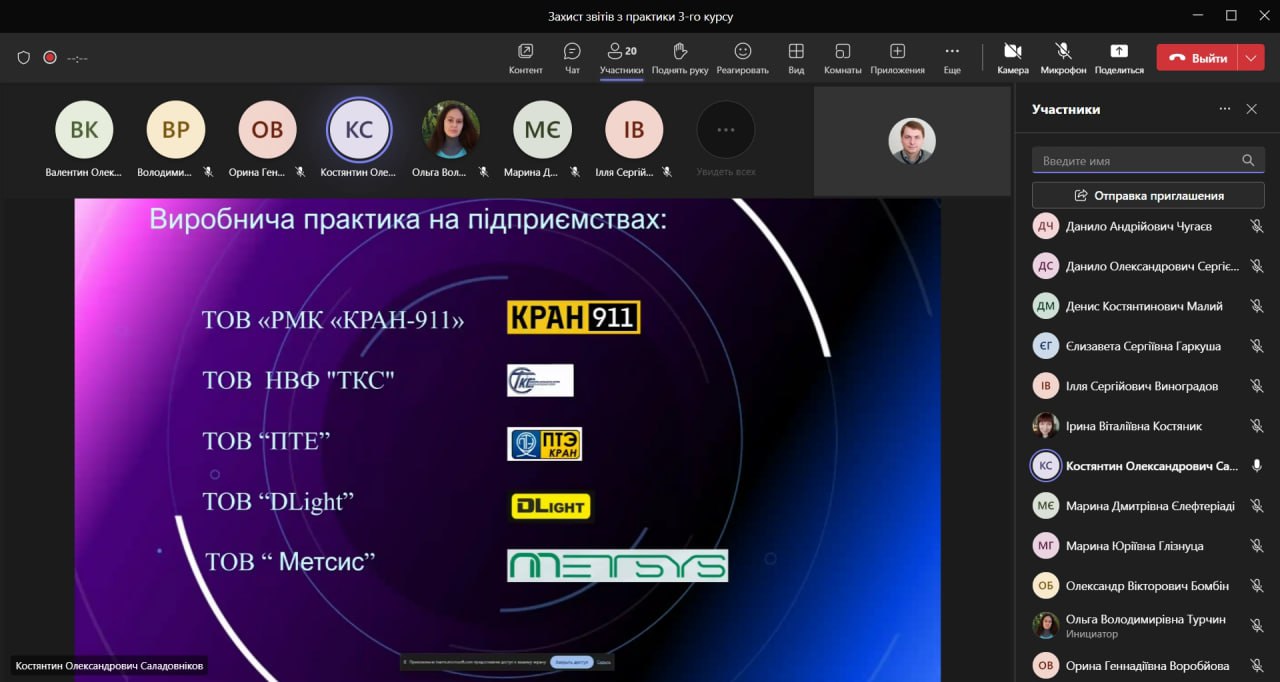Click the search magnifier icon

point(1248,160)
